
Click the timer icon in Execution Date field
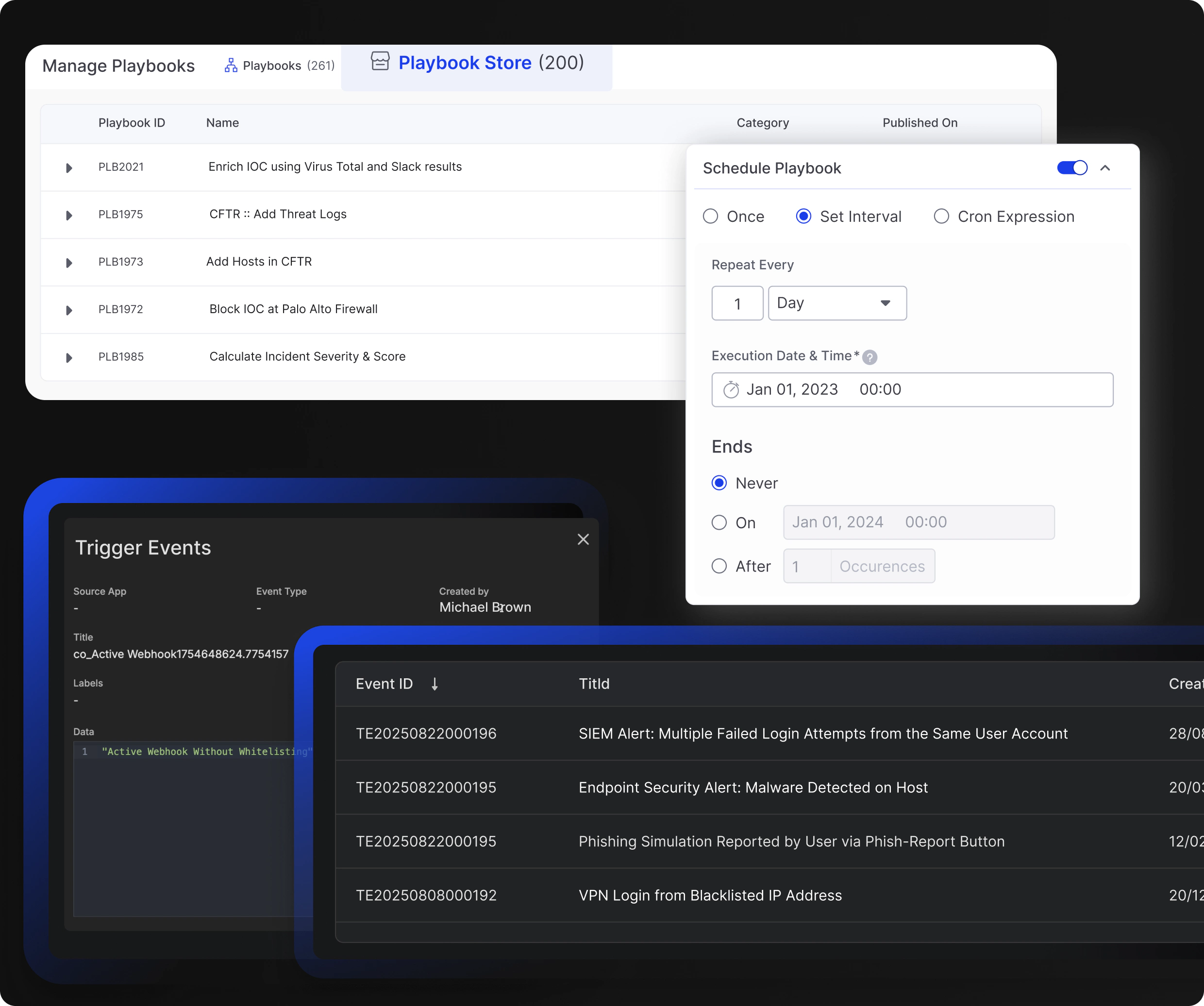(731, 390)
